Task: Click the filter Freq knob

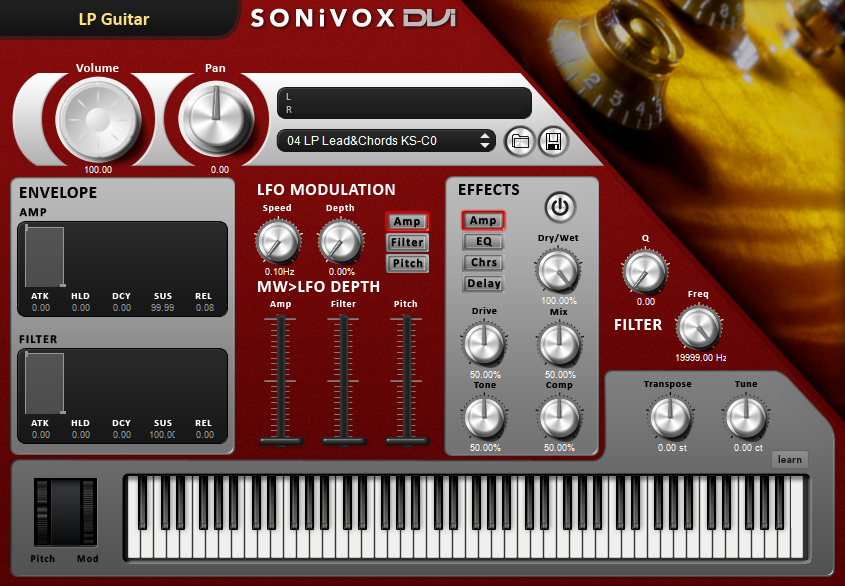Action: point(699,328)
